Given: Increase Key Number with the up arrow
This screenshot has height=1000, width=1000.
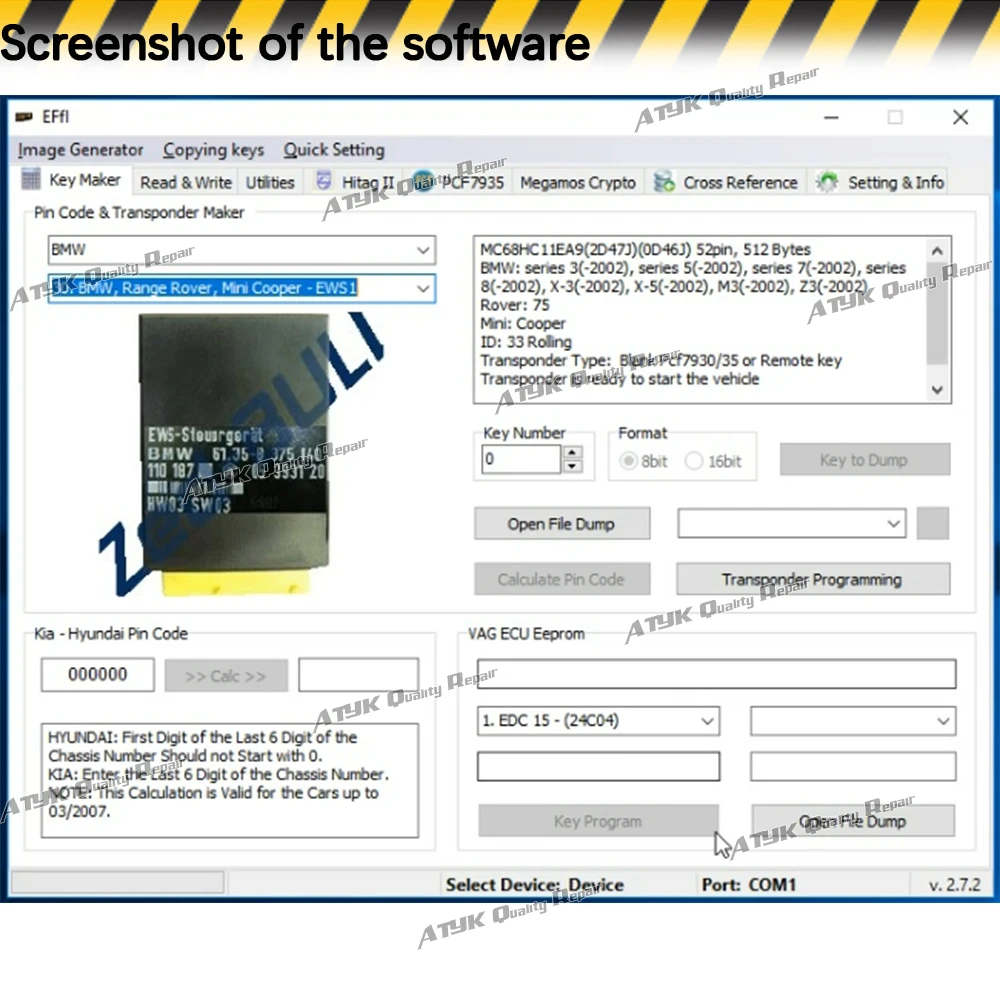Looking at the screenshot, I should [x=573, y=452].
